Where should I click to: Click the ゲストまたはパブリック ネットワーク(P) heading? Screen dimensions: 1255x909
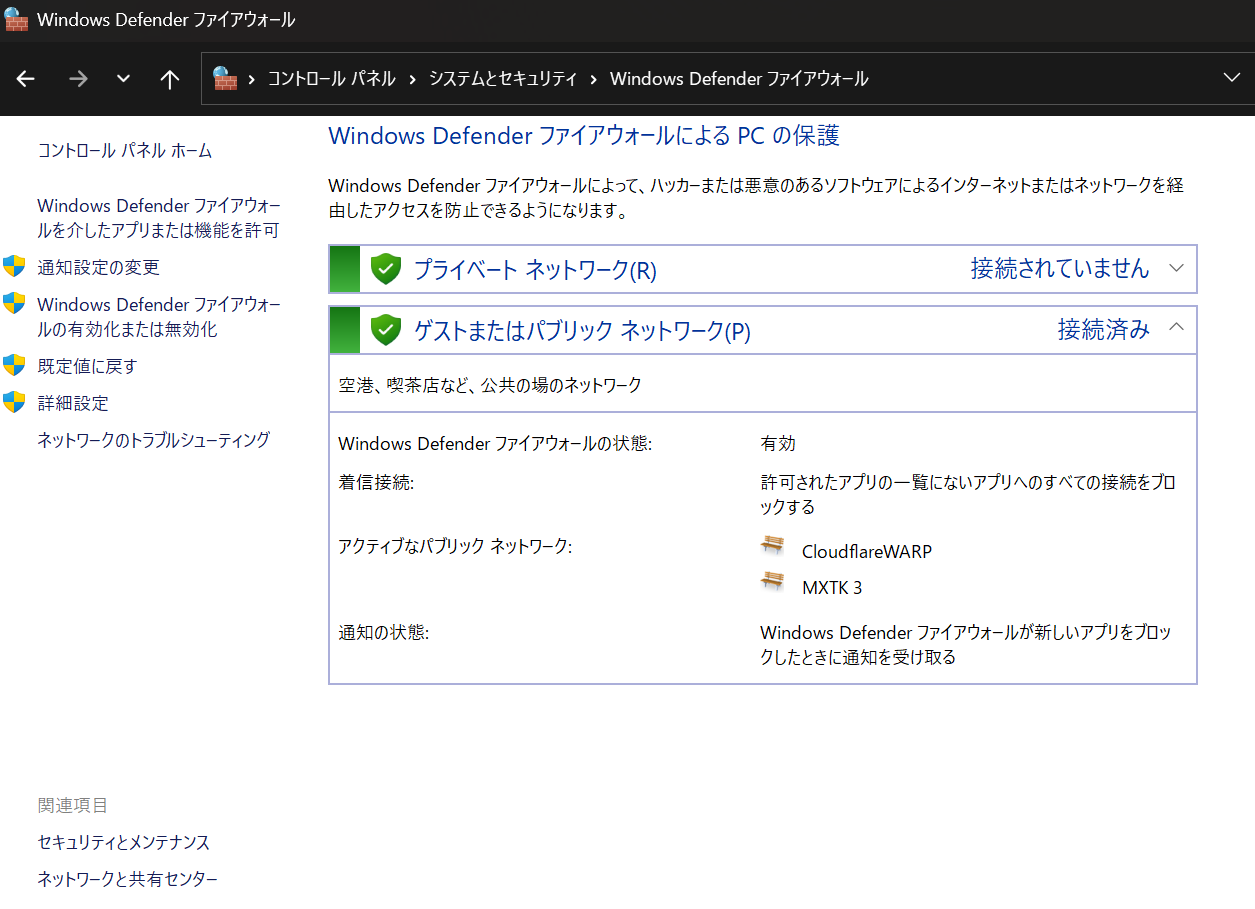[582, 331]
